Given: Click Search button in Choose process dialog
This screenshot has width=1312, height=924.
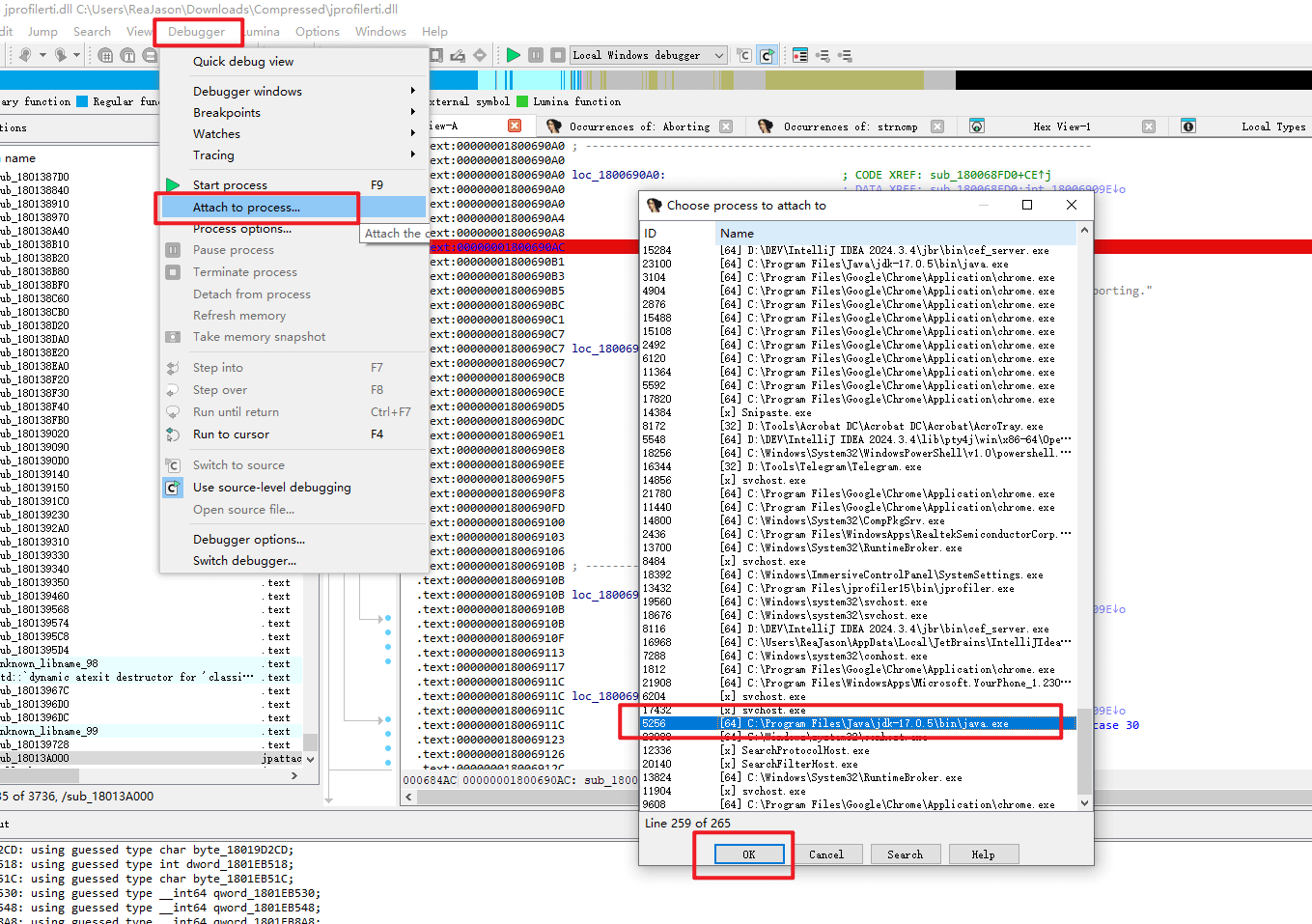Looking at the screenshot, I should [906, 854].
